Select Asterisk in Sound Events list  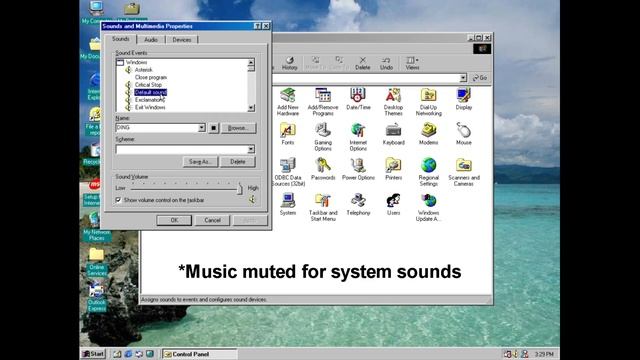143,70
